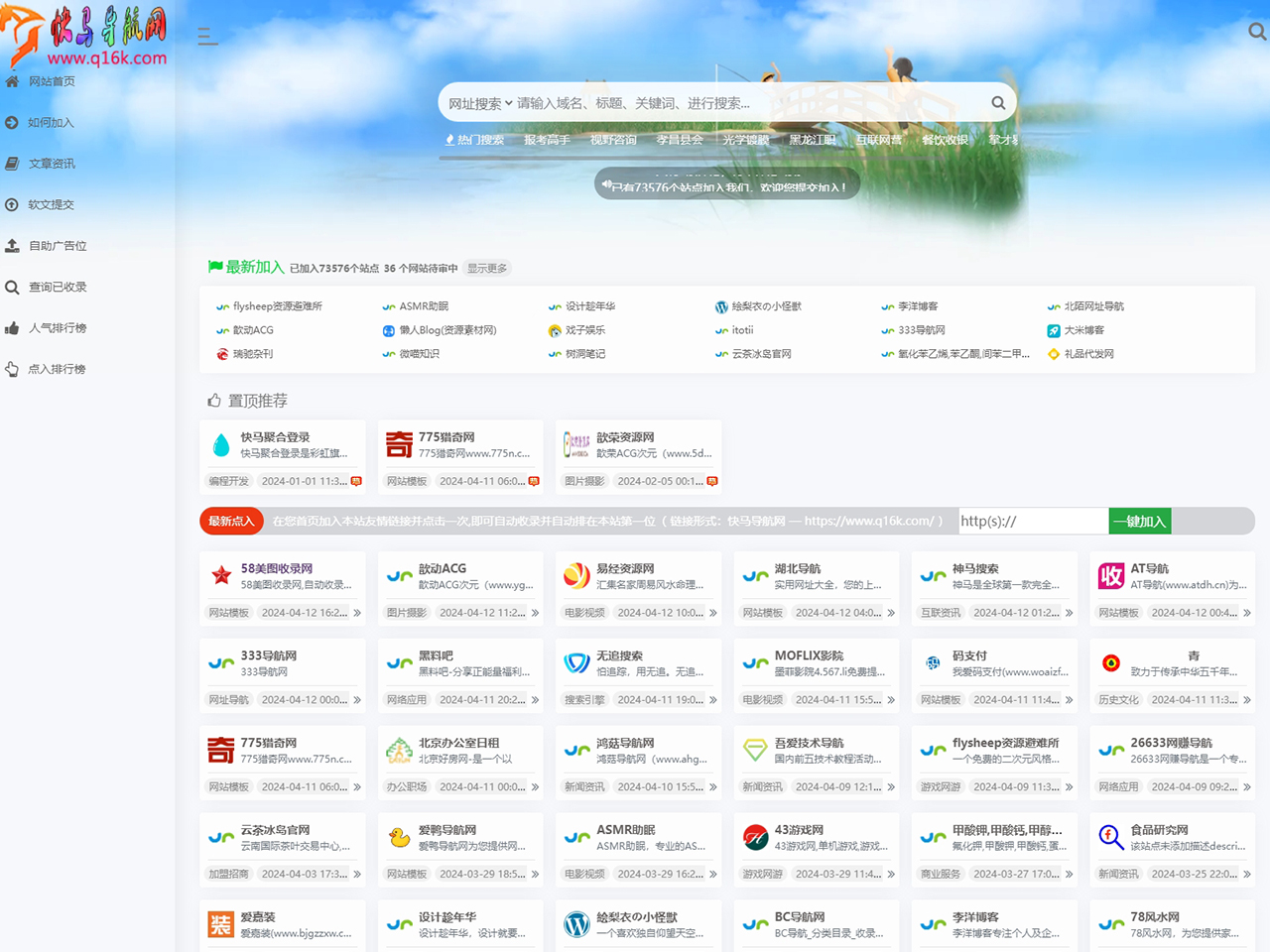The height and width of the screenshot is (952, 1270).
Task: Click the hamburger menu toggle icon
Action: [x=207, y=37]
